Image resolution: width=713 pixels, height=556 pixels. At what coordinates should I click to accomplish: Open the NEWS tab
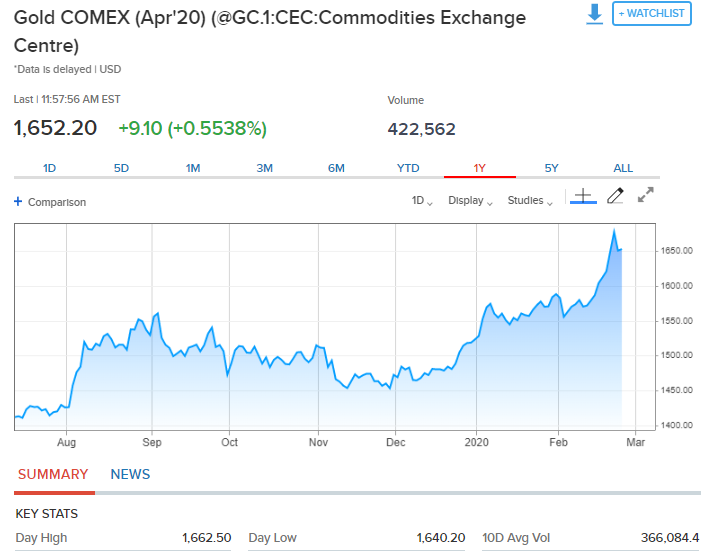(130, 475)
